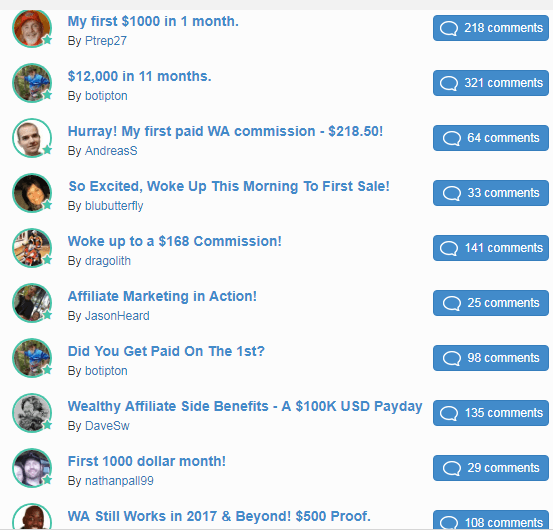Click the 64 comments button

coord(491,138)
